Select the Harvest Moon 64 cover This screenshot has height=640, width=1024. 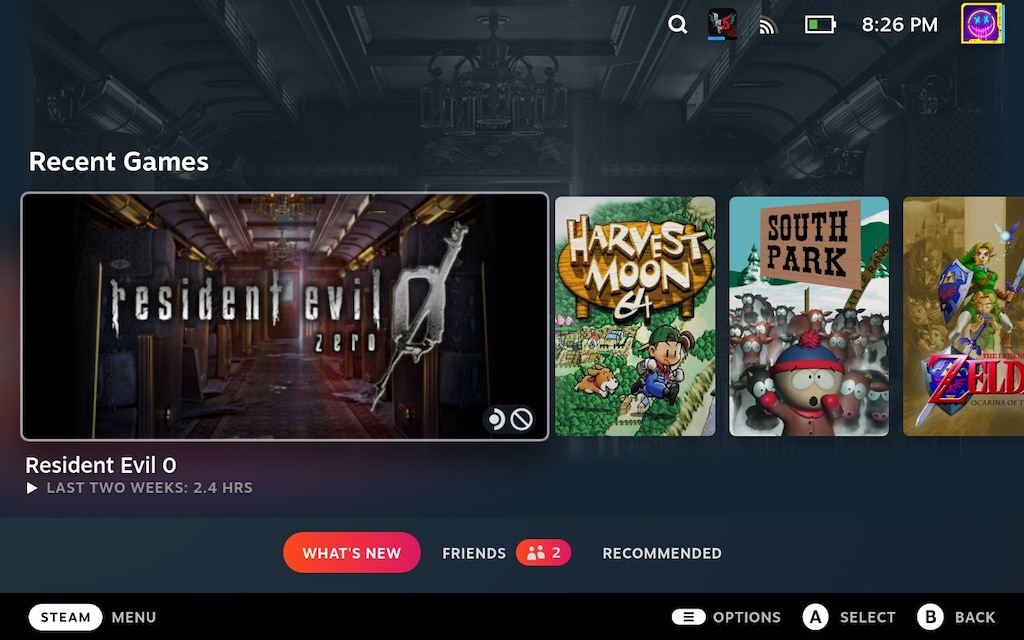click(635, 316)
